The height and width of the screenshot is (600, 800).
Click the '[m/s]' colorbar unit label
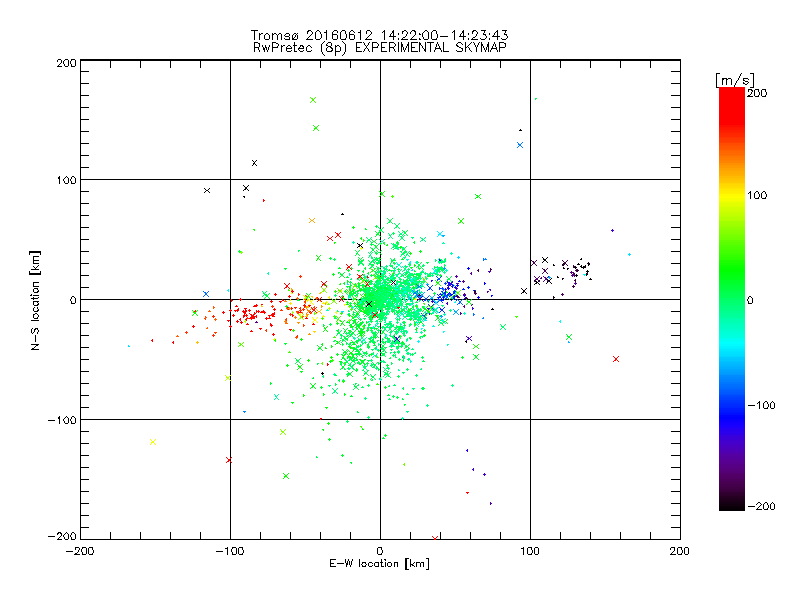click(735, 80)
